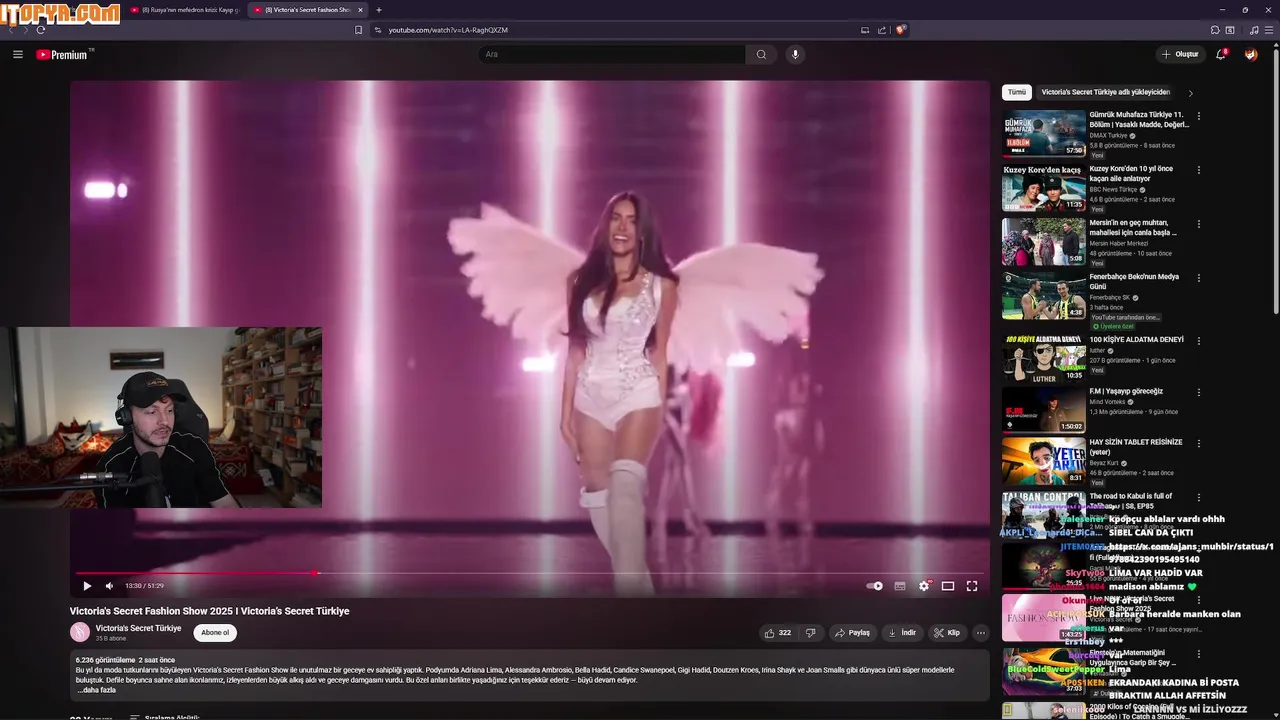1280x720 pixels.
Task: Play the video with the play button
Action: [87, 586]
